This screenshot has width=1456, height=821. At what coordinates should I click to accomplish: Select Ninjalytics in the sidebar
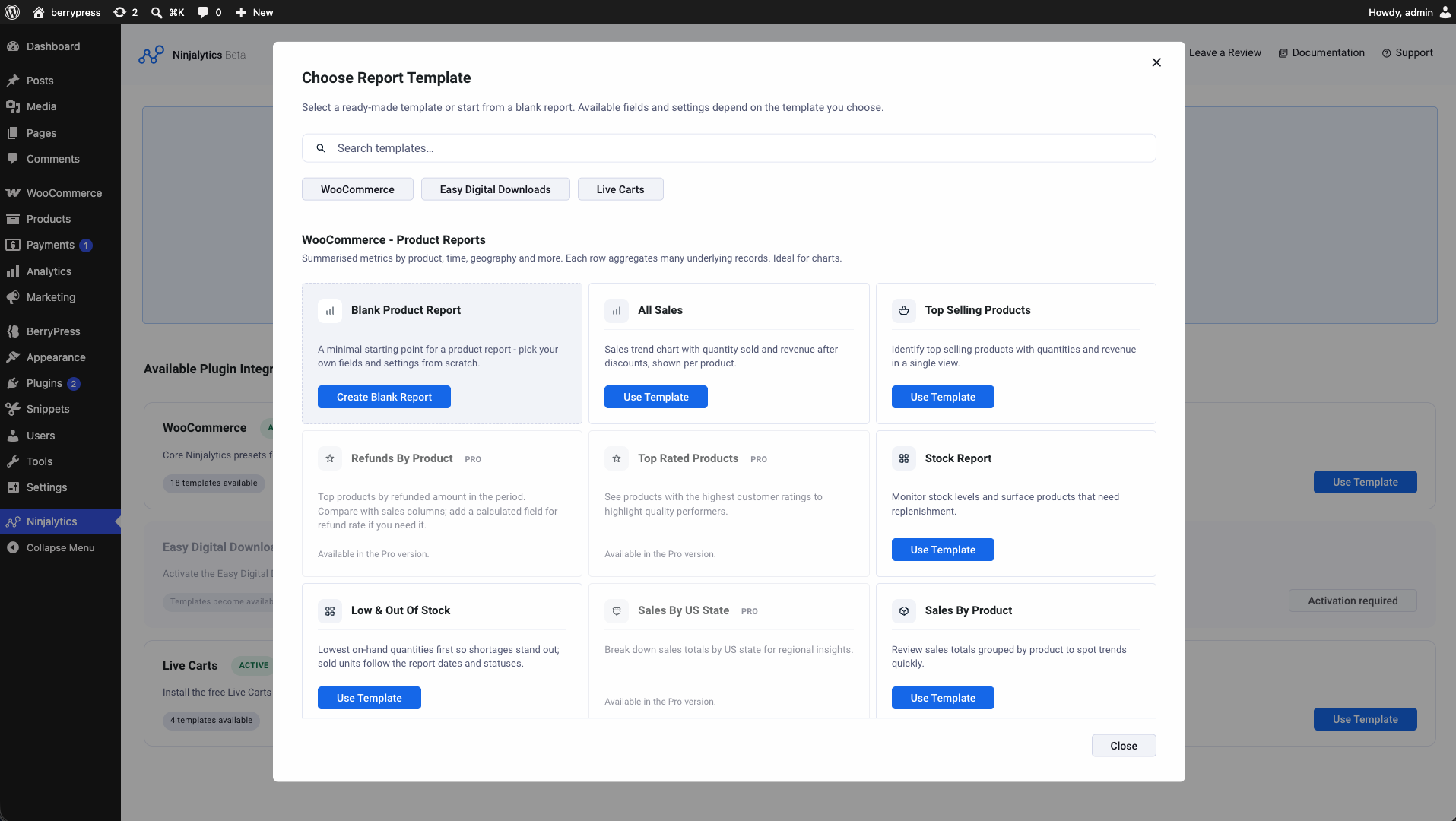(x=60, y=521)
